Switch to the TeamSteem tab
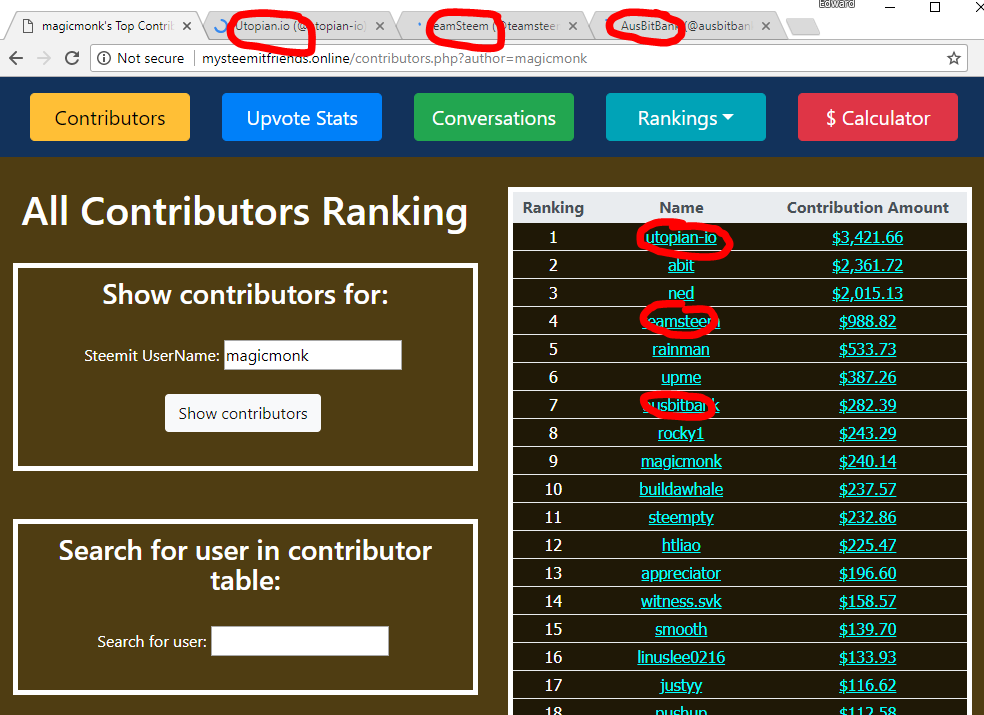Screen dimensions: 984x715 (493, 26)
